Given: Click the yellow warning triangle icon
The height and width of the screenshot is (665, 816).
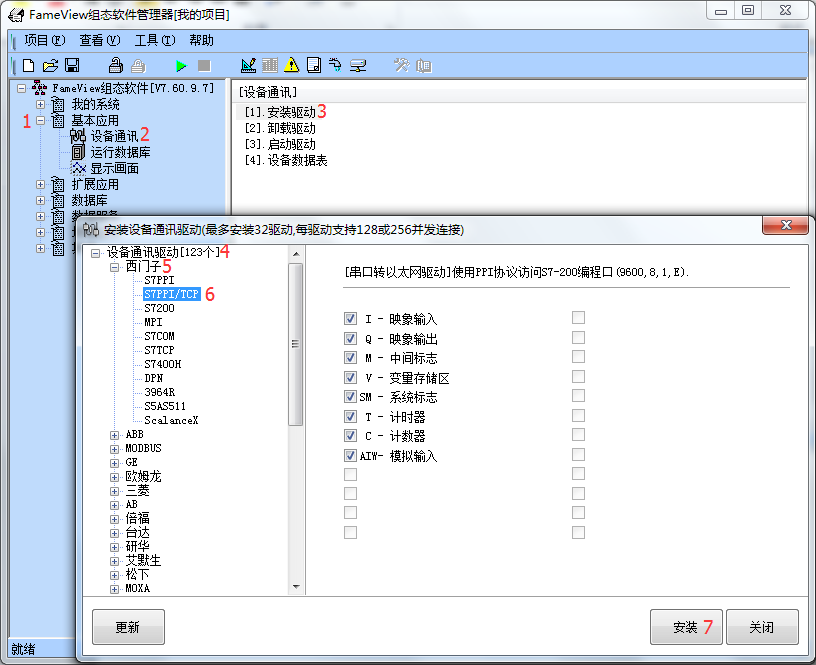Looking at the screenshot, I should pyautogui.click(x=291, y=66).
